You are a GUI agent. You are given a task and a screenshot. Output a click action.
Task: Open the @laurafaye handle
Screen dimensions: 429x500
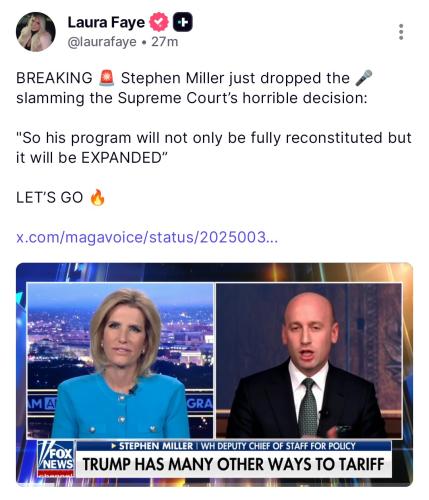[102, 42]
